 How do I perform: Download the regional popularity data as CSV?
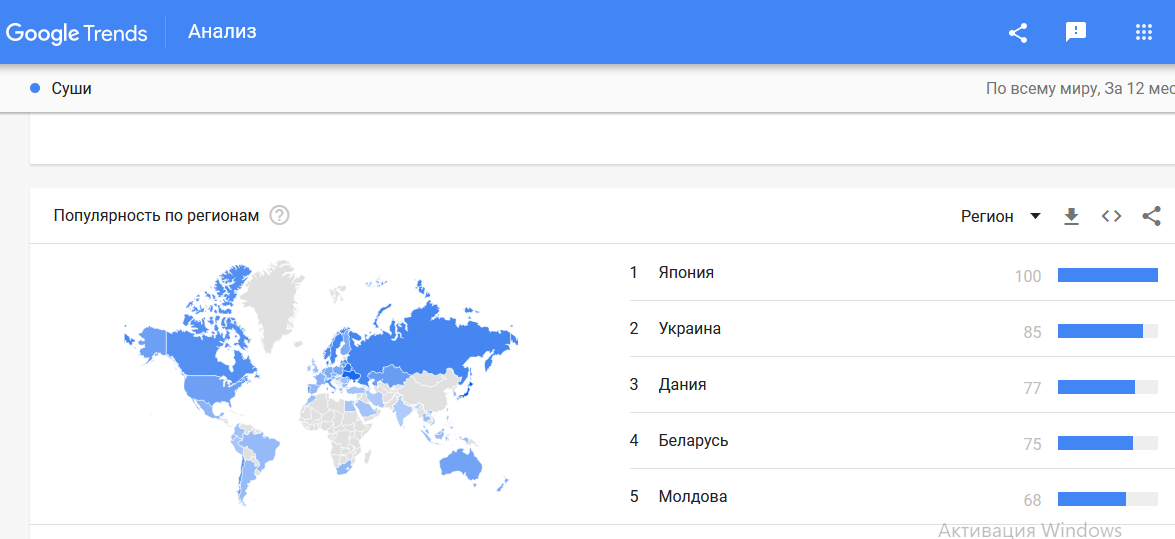[1072, 217]
